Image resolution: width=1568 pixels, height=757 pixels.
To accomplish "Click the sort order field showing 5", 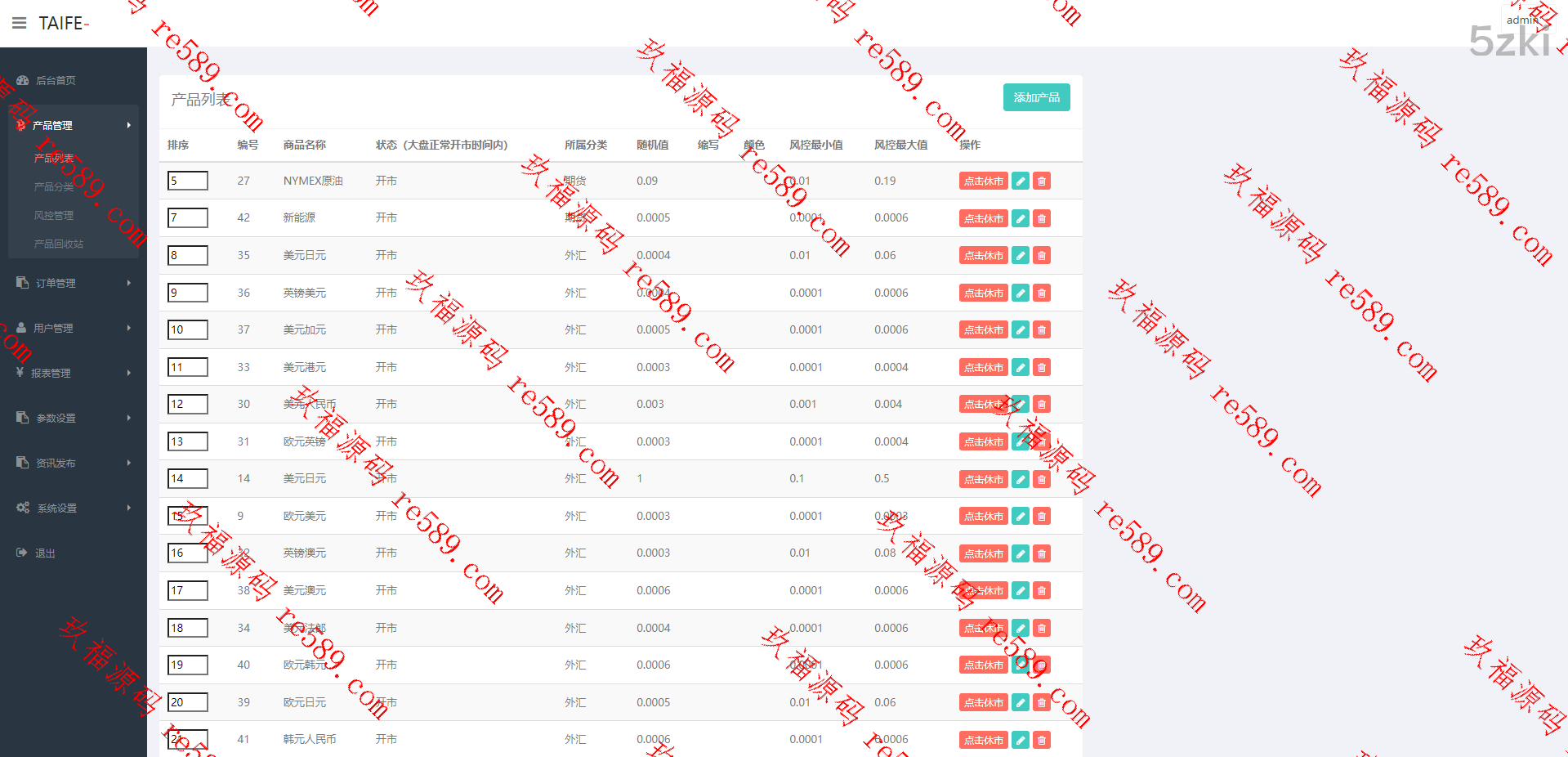I will tap(187, 181).
